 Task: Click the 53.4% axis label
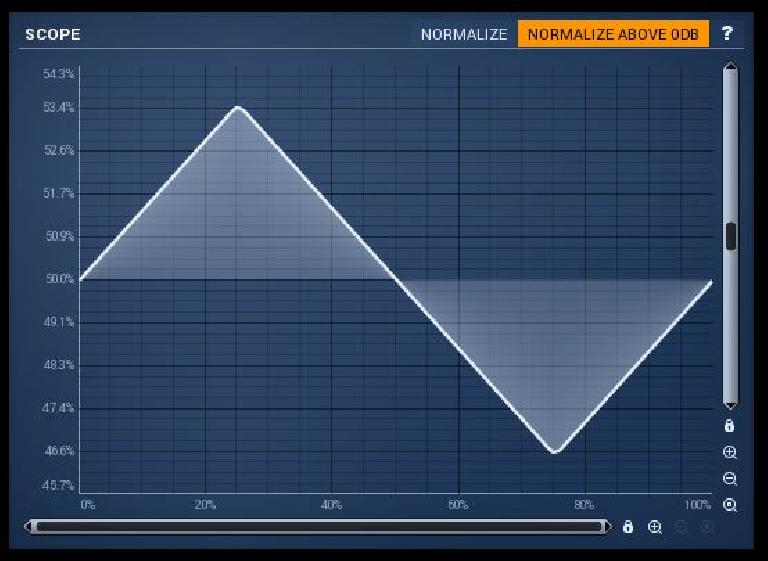click(59, 107)
